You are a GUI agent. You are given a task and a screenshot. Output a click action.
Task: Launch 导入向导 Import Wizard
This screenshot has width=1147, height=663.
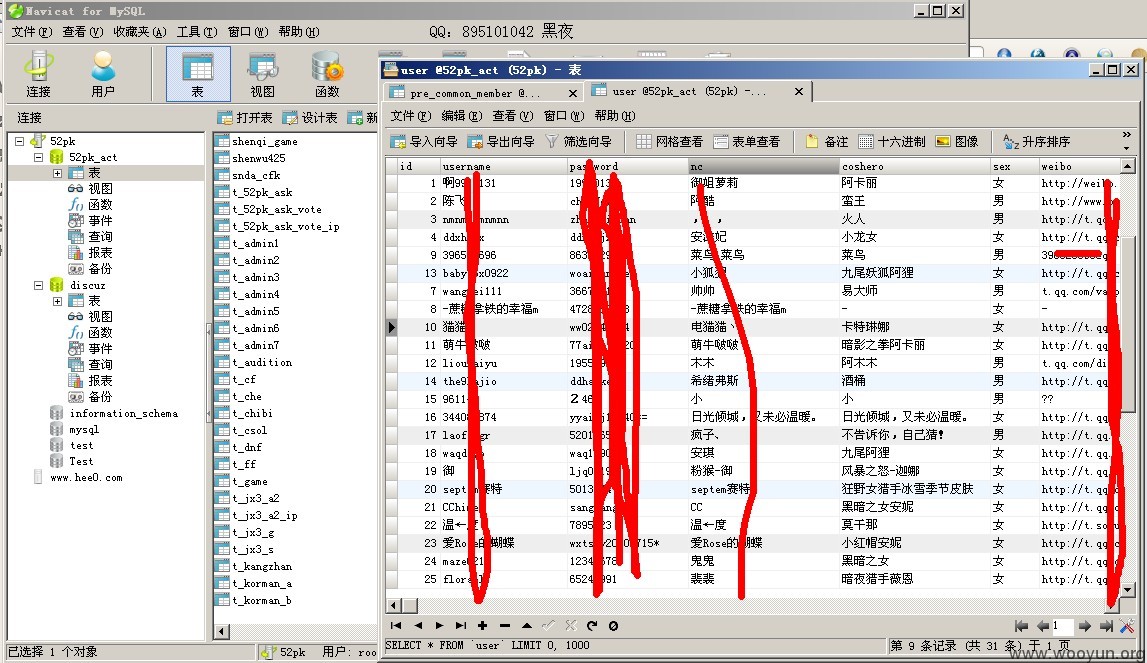[x=424, y=141]
